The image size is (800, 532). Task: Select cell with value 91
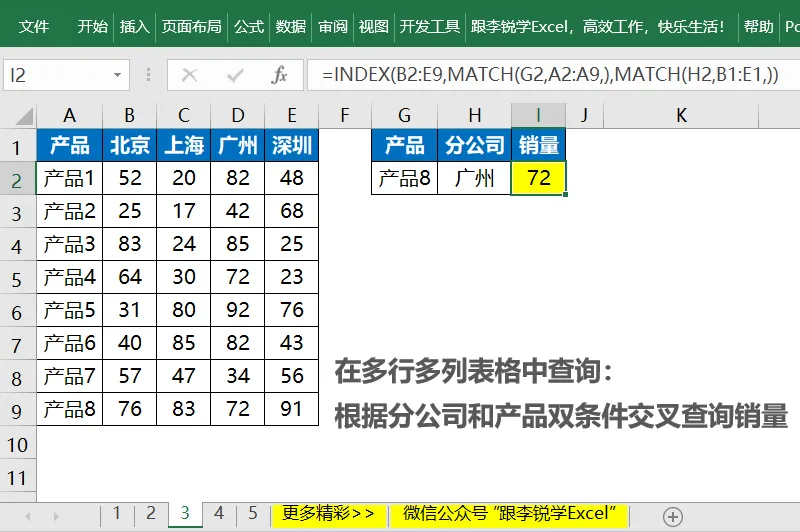click(x=292, y=409)
